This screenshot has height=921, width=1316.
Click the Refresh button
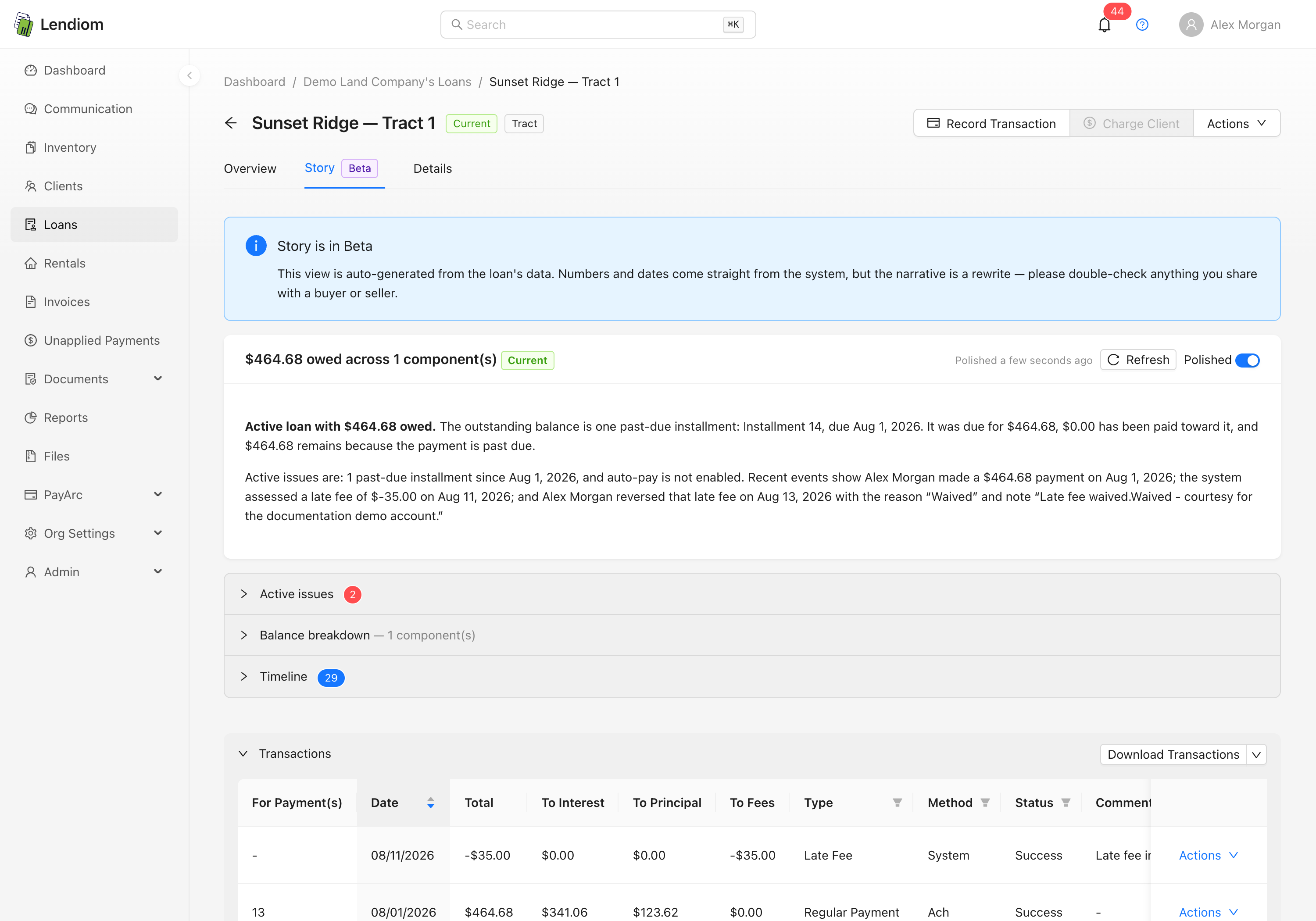1138,360
